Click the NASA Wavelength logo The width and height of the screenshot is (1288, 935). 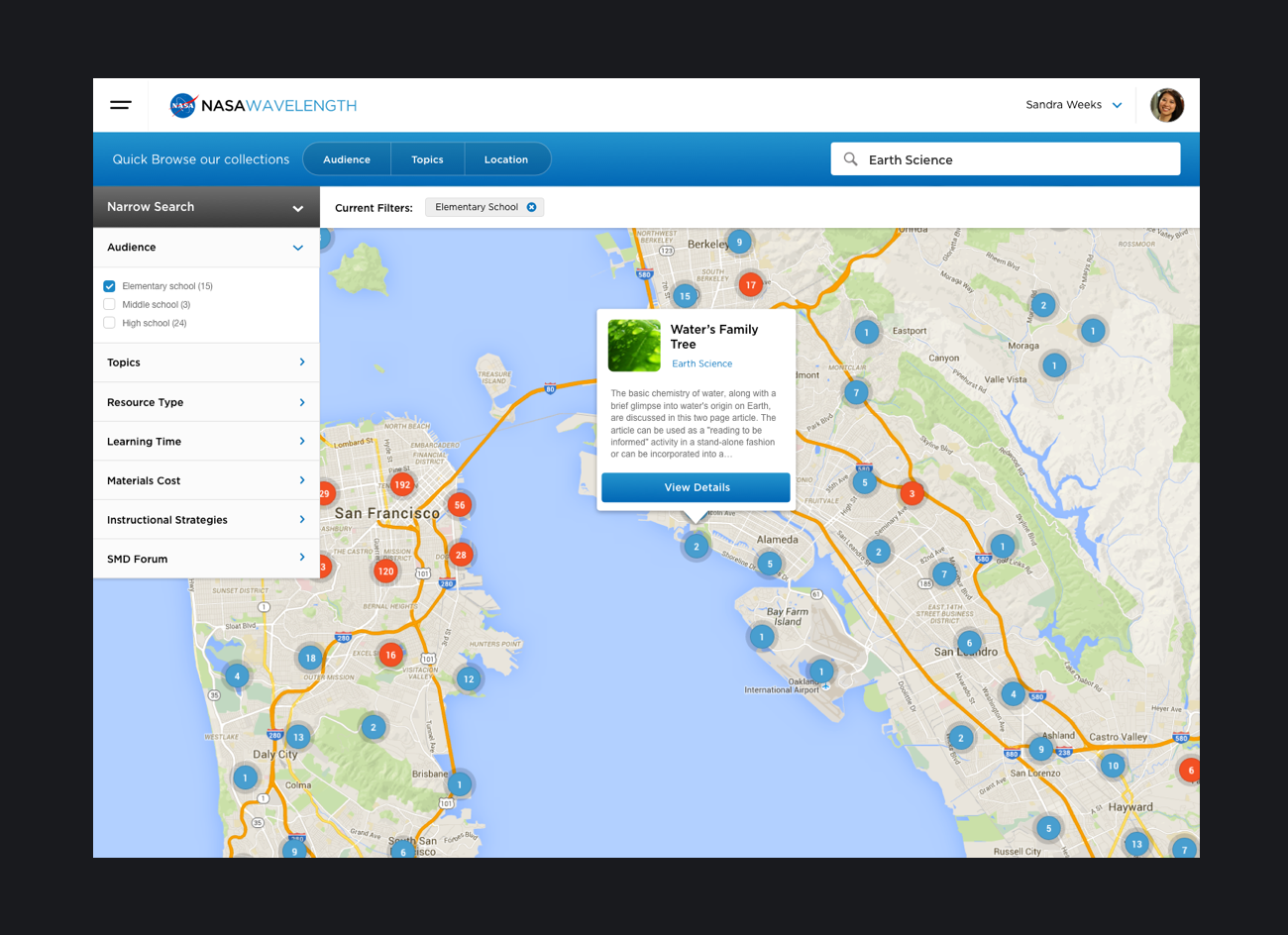tap(264, 105)
